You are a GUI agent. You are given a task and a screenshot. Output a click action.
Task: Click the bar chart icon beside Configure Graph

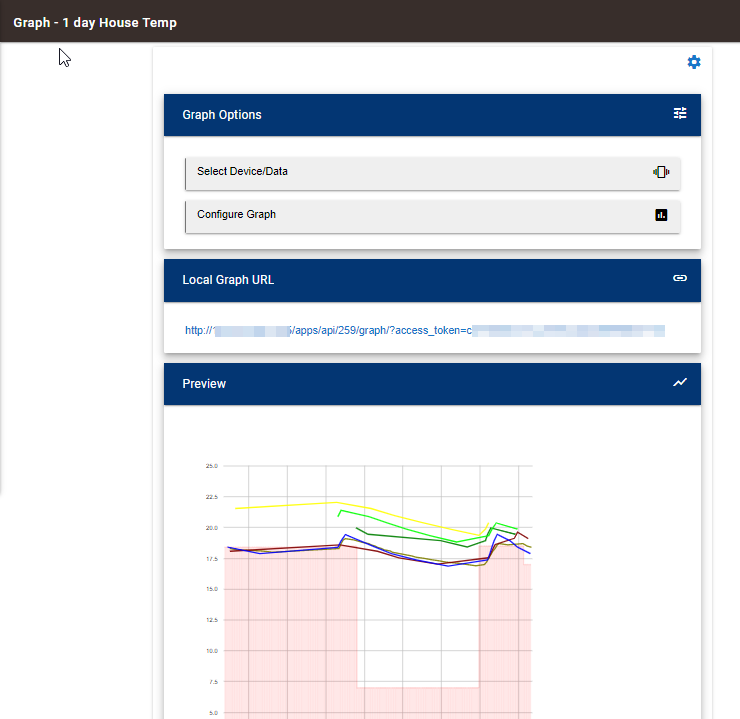click(x=661, y=214)
